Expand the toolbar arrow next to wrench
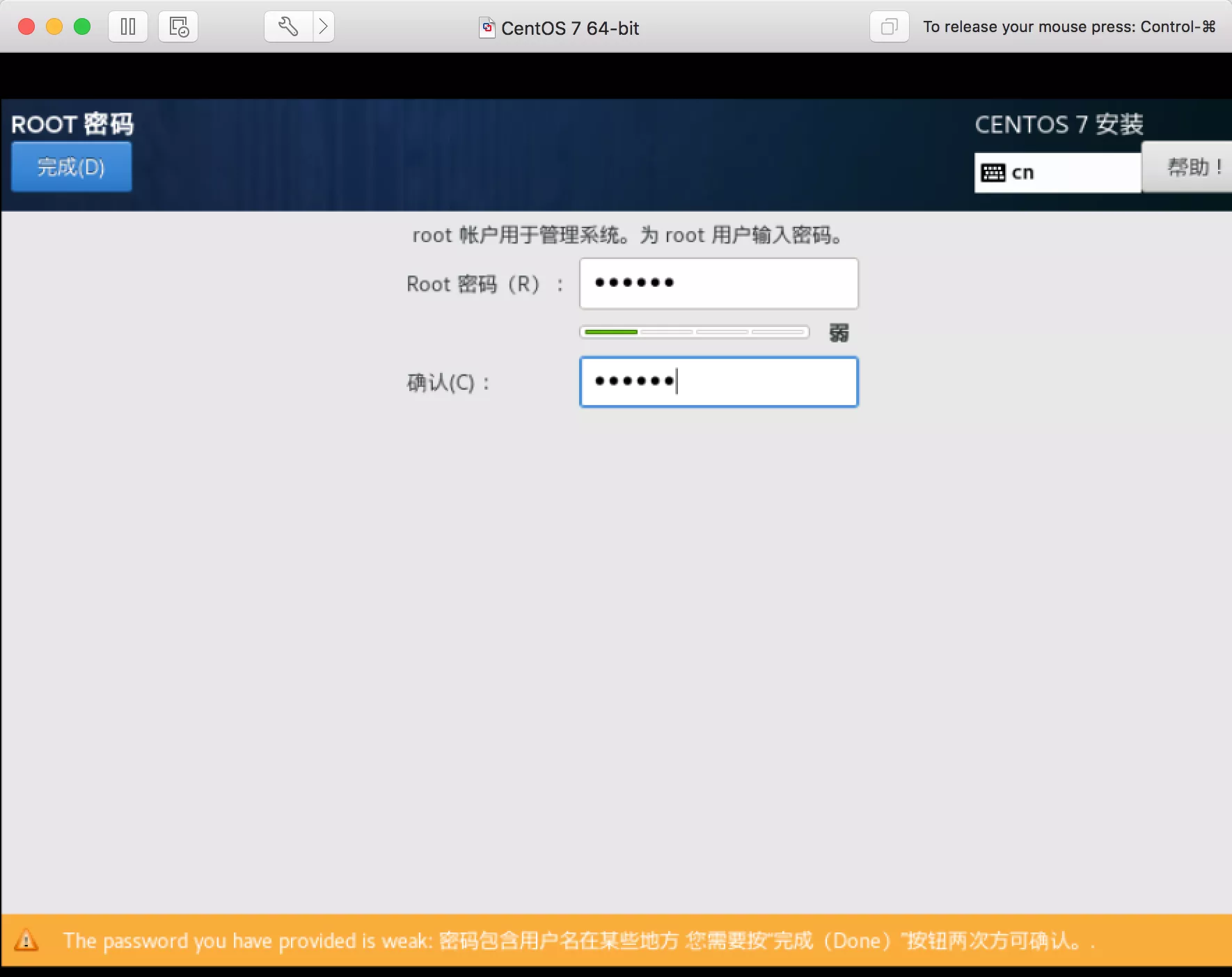Viewport: 1232px width, 977px height. (324, 27)
